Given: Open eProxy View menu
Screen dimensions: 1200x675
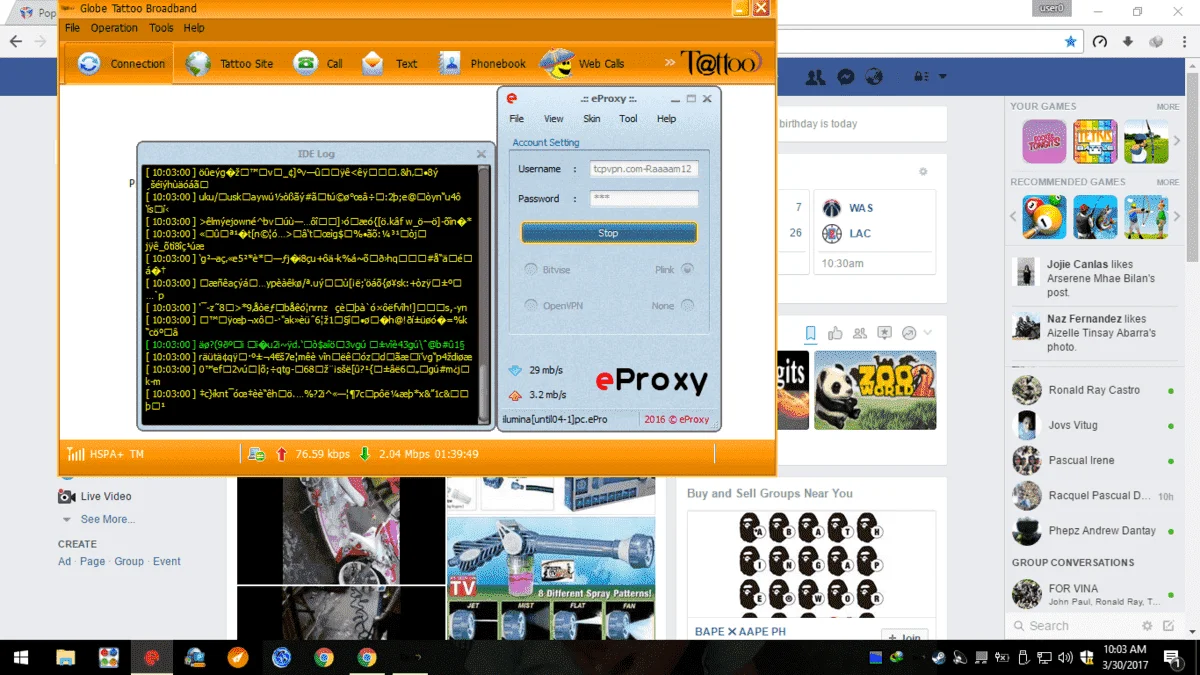Looking at the screenshot, I should pos(553,118).
